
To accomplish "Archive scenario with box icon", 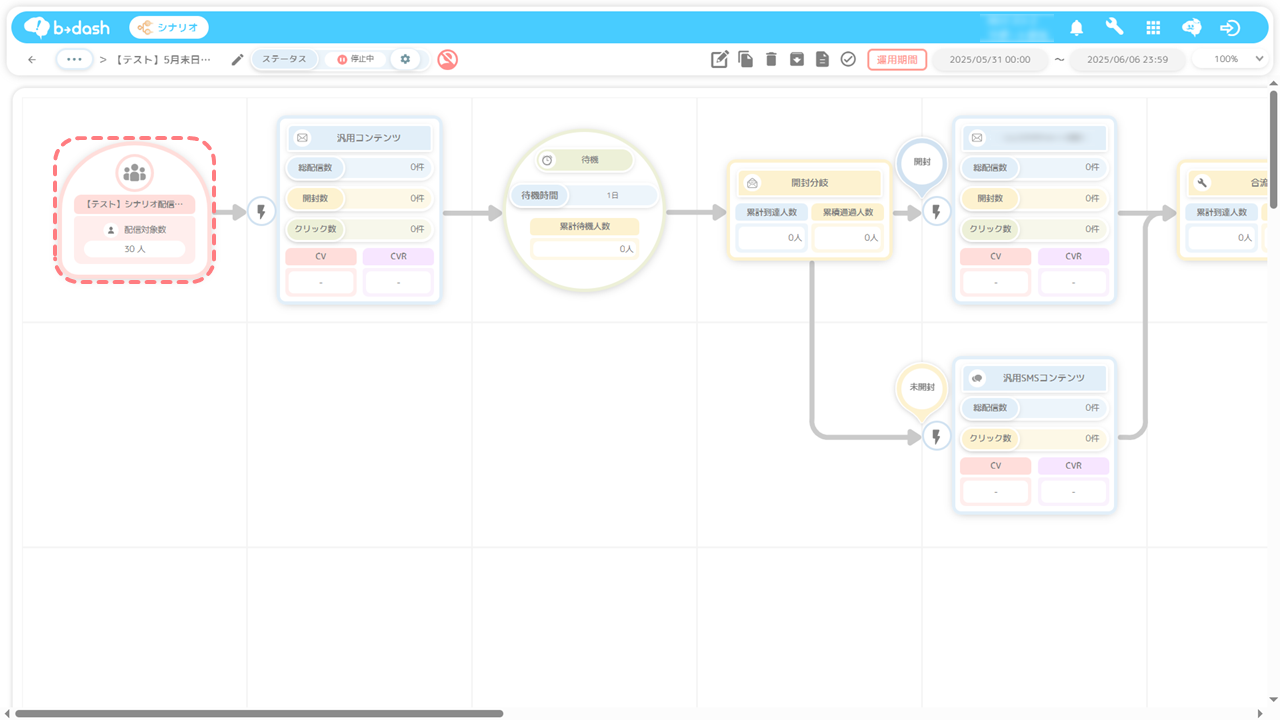I will pos(797,60).
